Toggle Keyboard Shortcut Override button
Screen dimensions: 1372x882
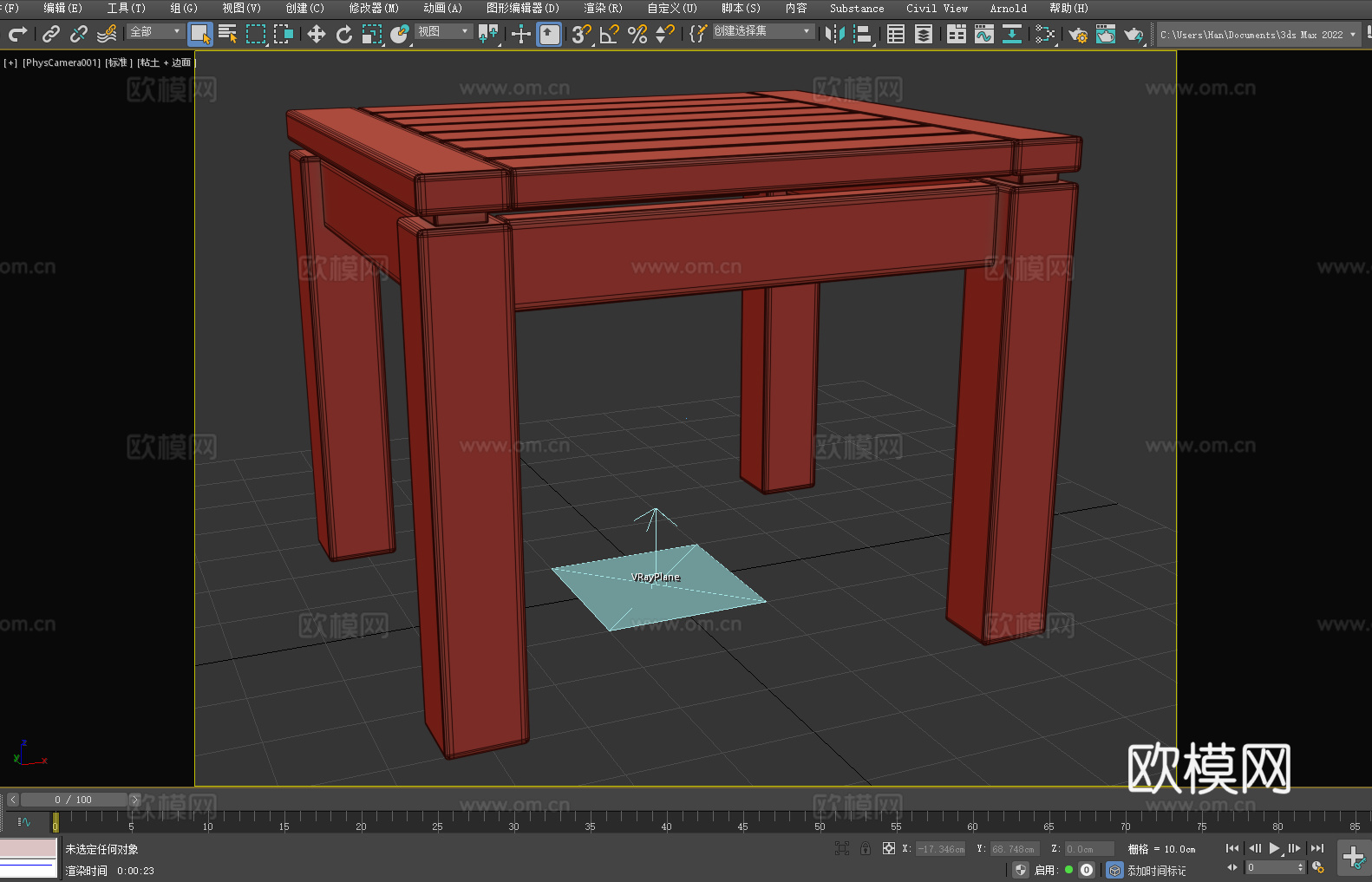549,34
